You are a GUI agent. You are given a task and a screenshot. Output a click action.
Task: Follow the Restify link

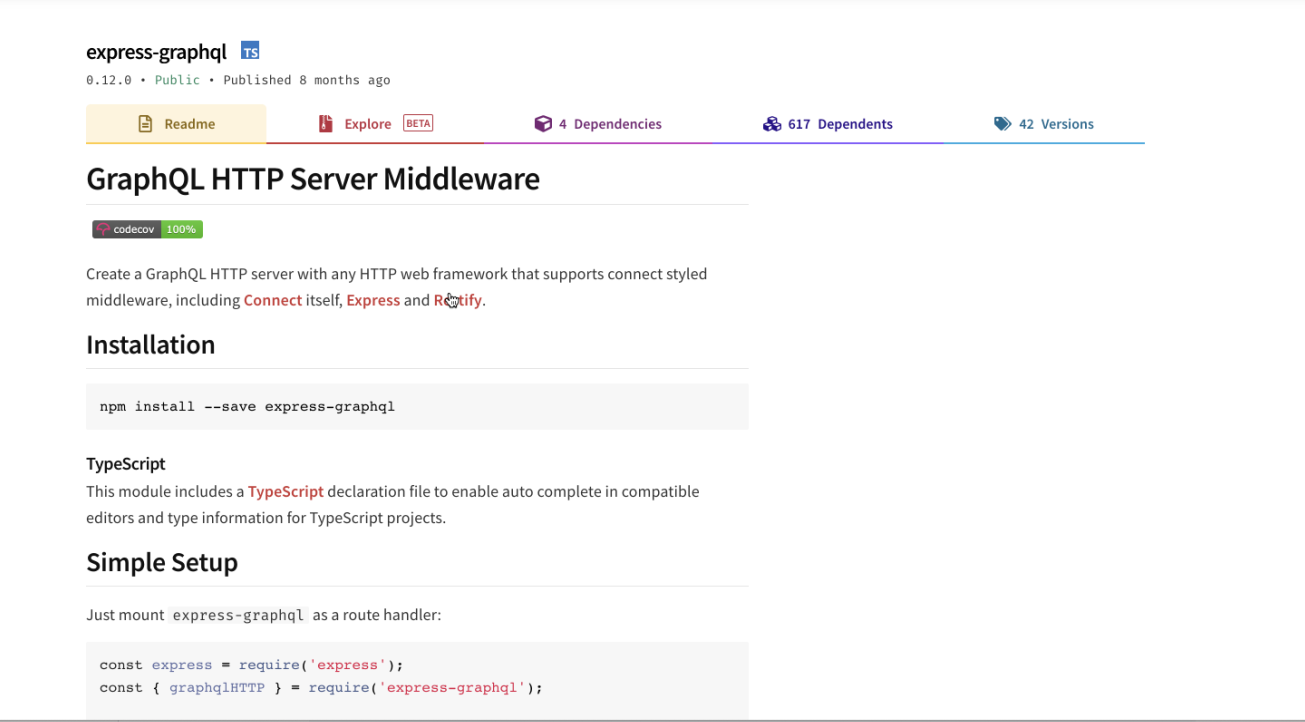click(x=458, y=300)
